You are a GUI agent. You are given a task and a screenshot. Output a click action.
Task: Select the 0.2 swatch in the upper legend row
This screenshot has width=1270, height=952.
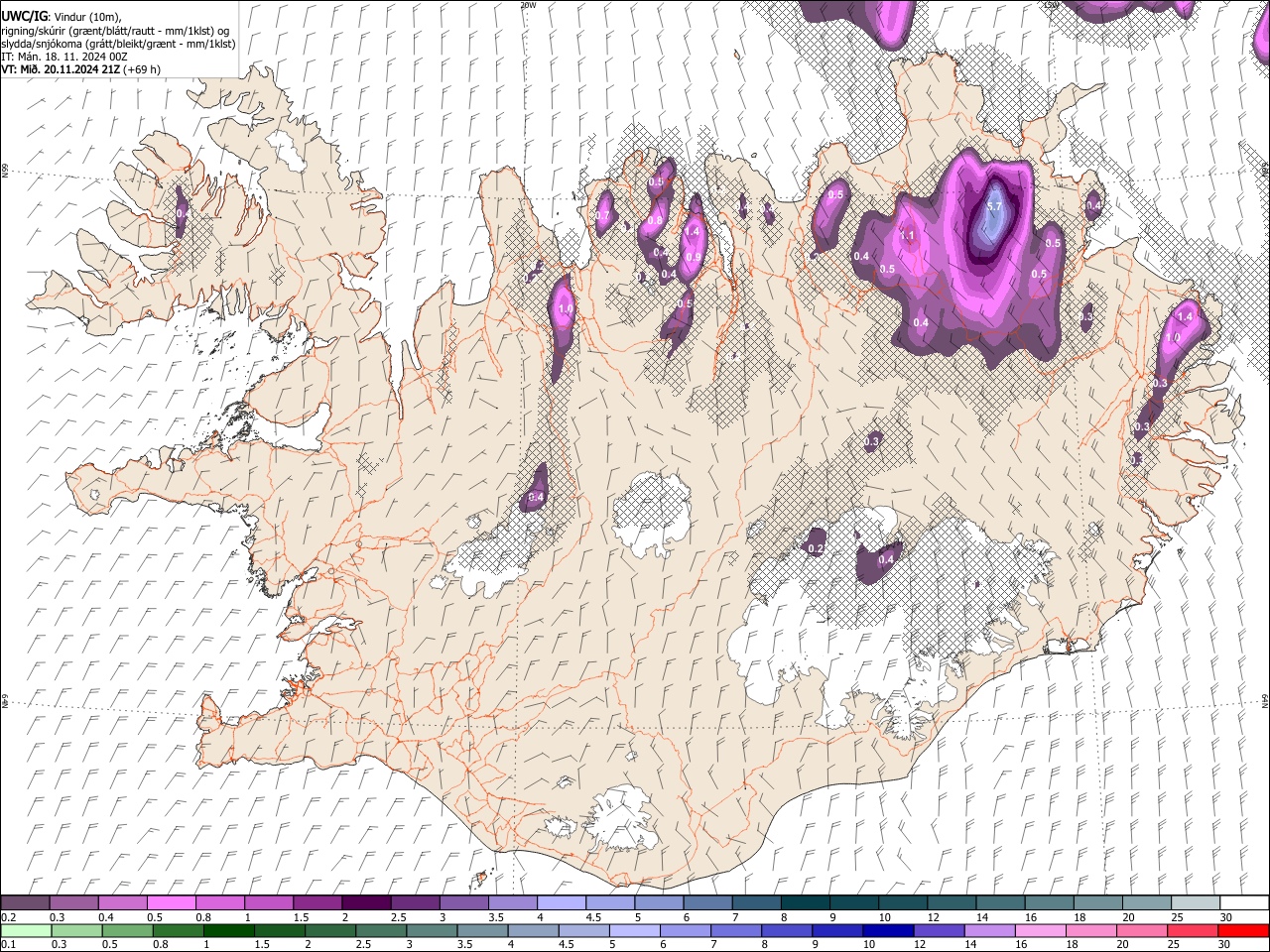[25, 902]
